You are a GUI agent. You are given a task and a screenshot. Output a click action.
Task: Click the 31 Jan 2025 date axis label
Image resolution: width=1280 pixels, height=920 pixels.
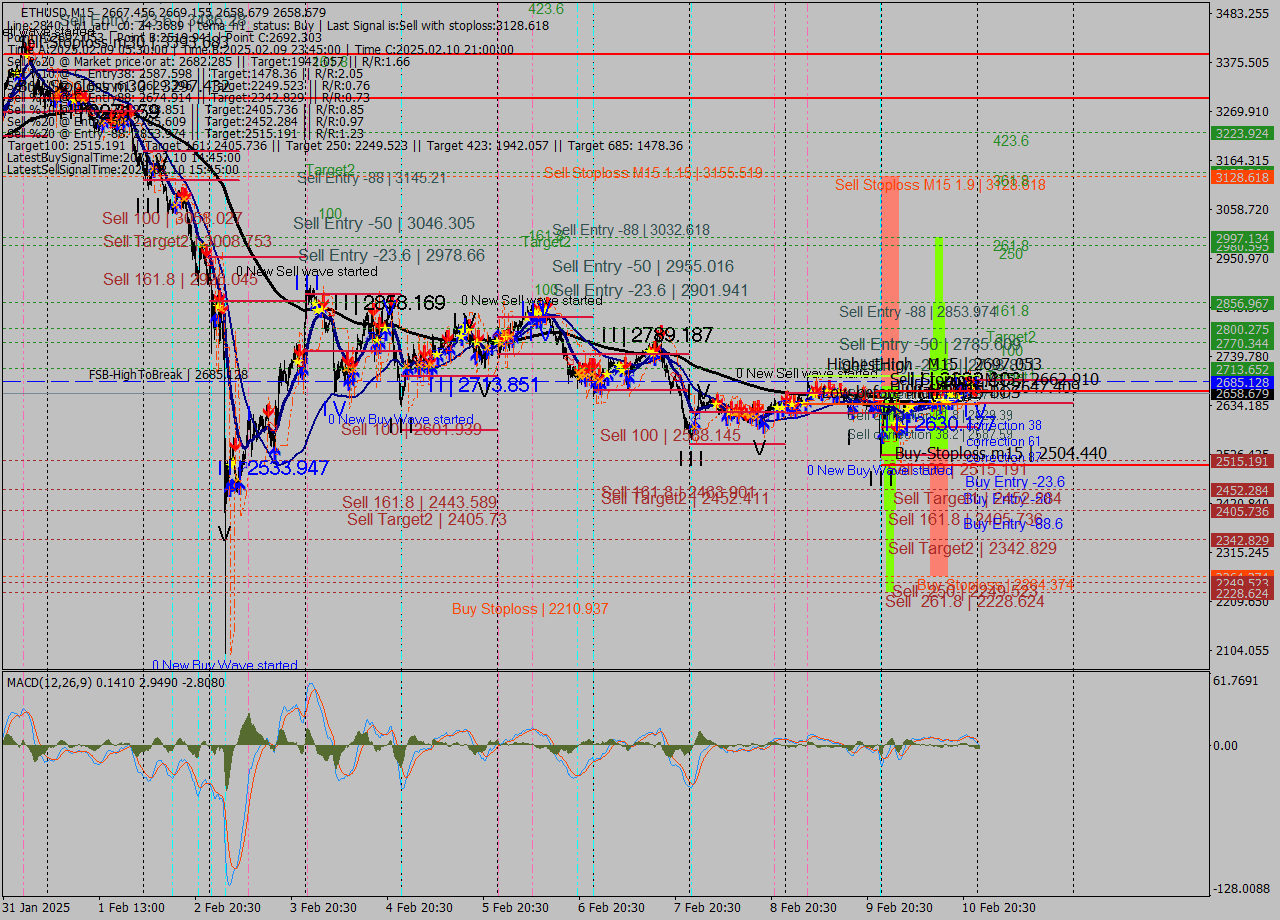point(34,908)
